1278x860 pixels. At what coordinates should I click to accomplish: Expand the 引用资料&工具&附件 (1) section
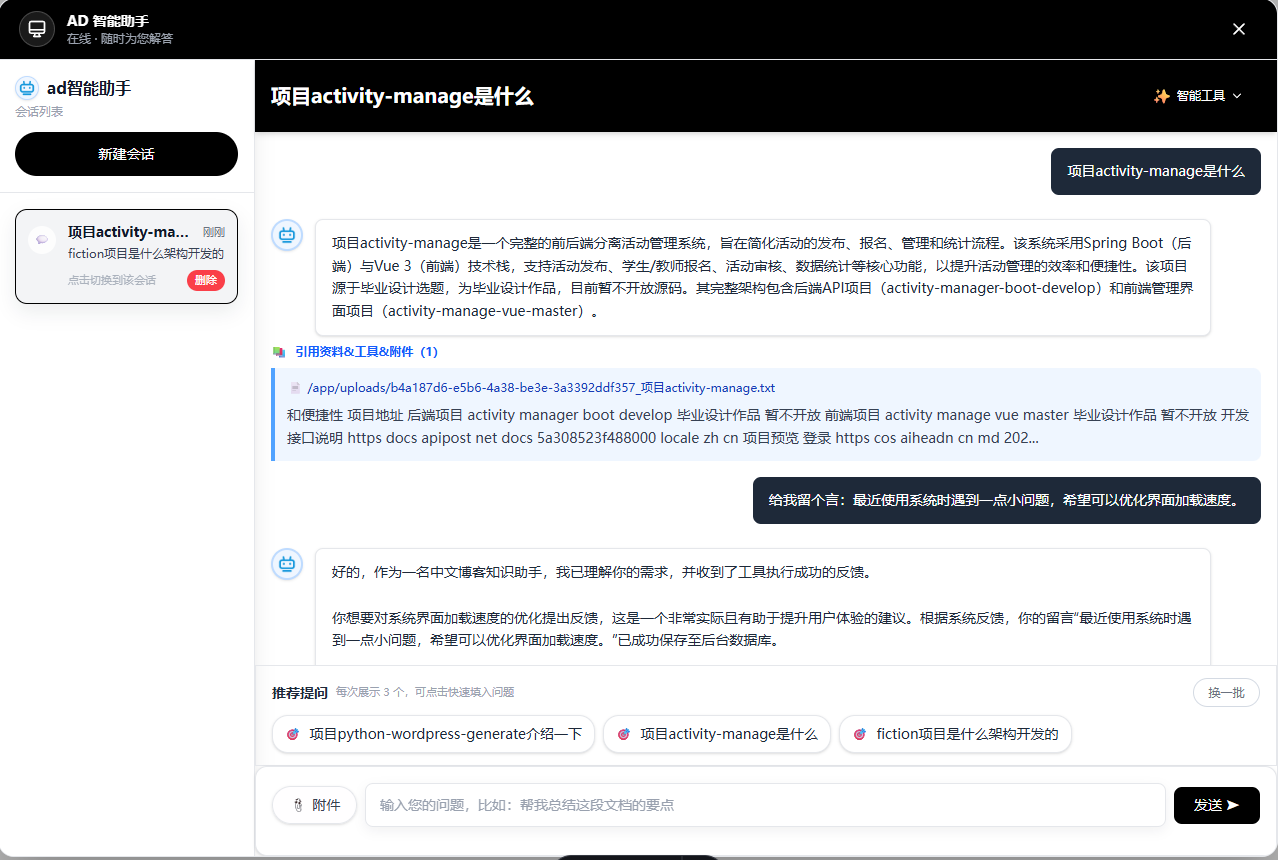coord(366,352)
